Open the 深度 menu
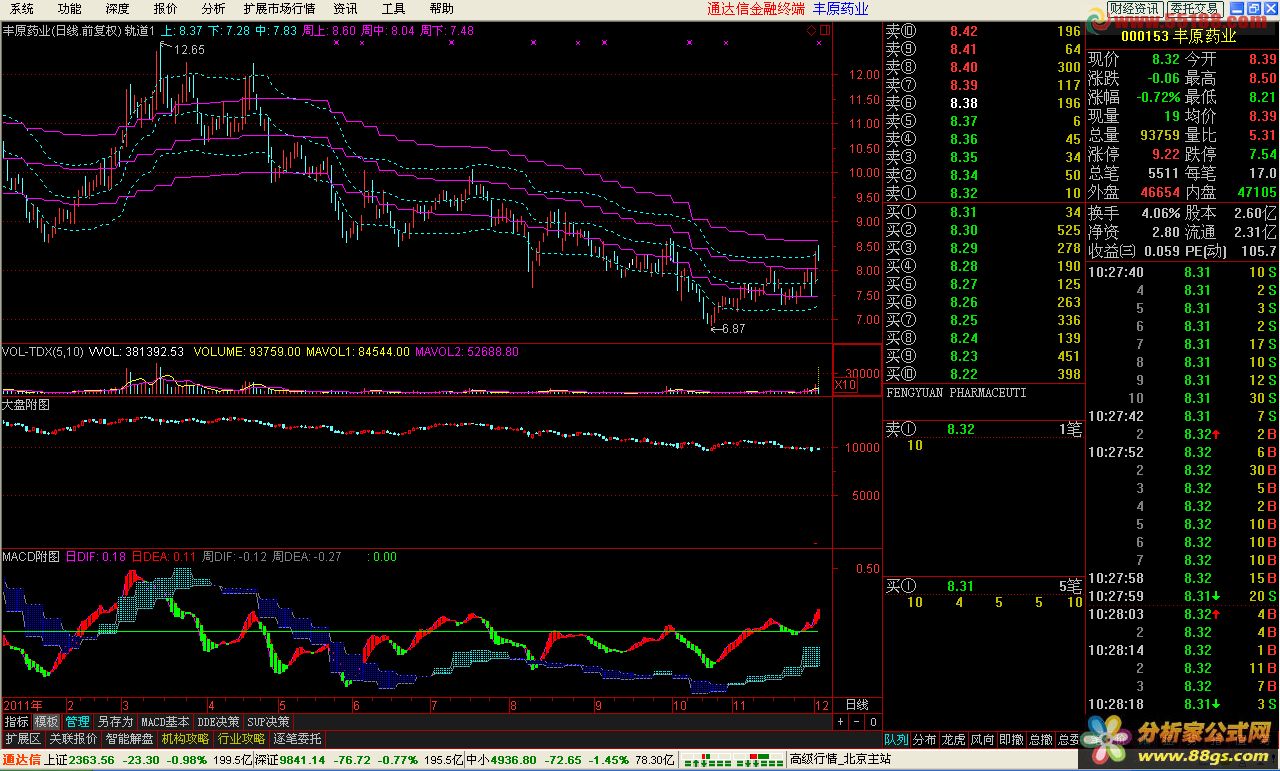Screen dimensions: 1280x771 117,8
